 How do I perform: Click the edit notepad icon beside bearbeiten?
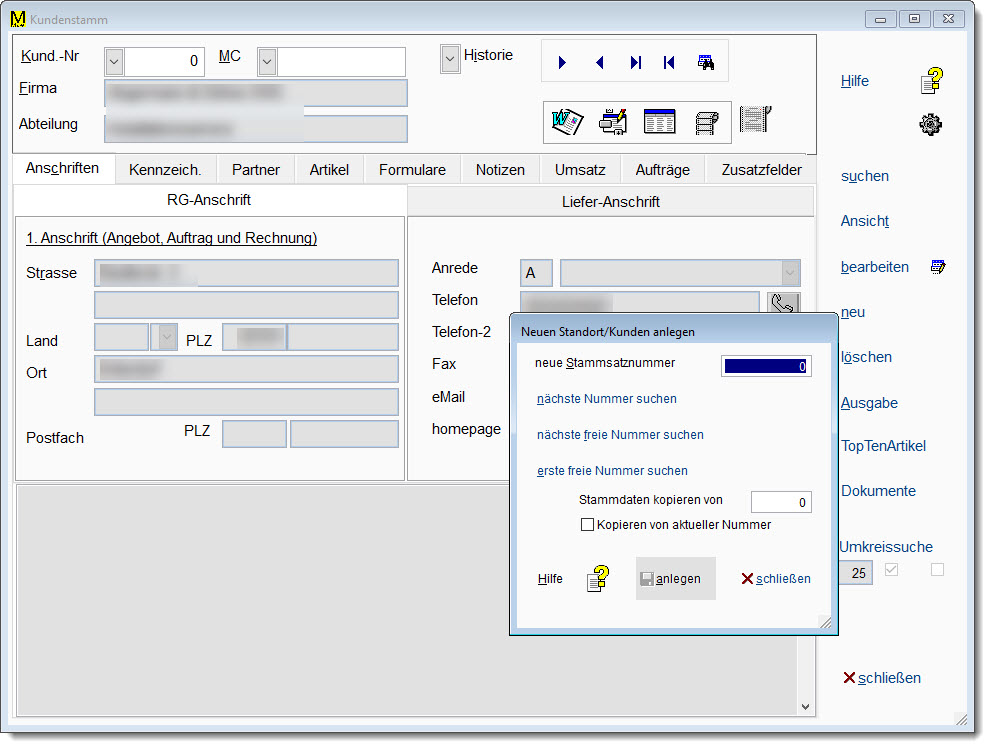tap(937, 267)
